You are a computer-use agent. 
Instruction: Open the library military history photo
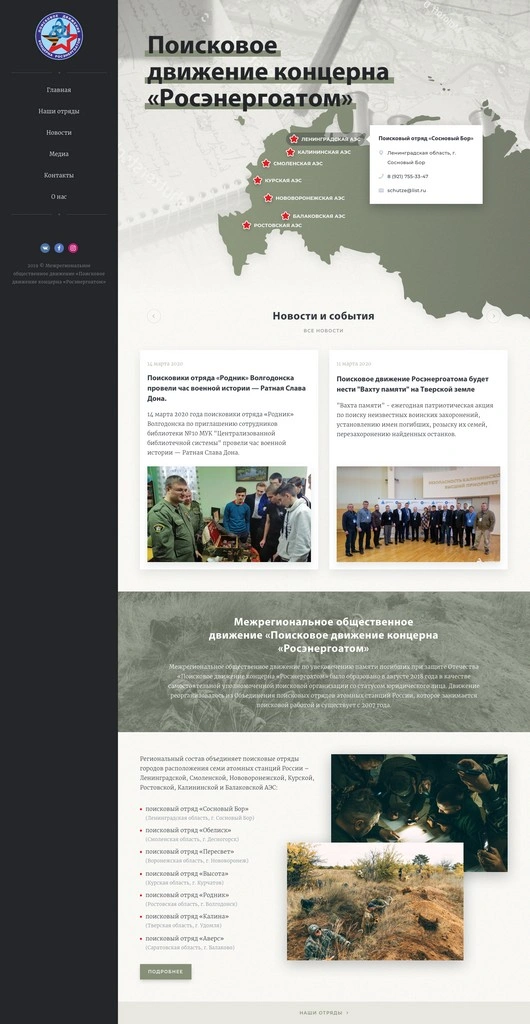point(229,514)
